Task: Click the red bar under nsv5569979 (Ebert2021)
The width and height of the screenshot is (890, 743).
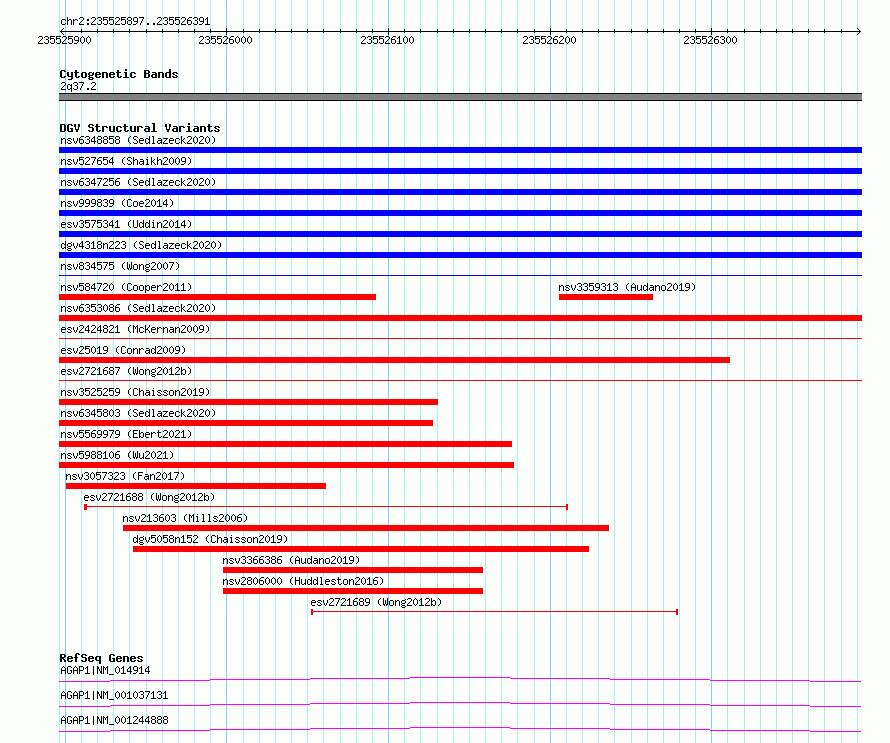Action: 286,444
